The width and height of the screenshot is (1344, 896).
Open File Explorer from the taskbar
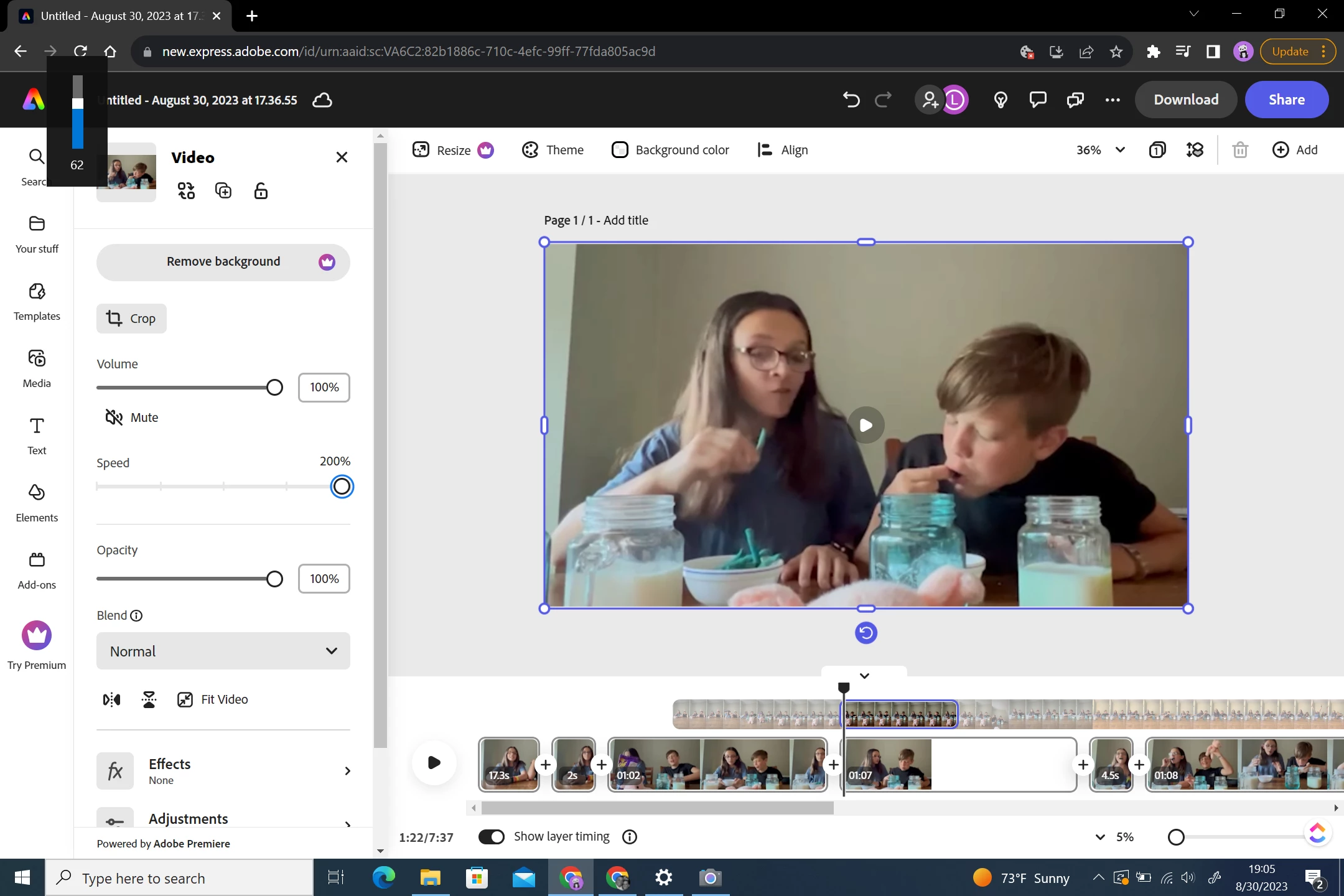430,878
